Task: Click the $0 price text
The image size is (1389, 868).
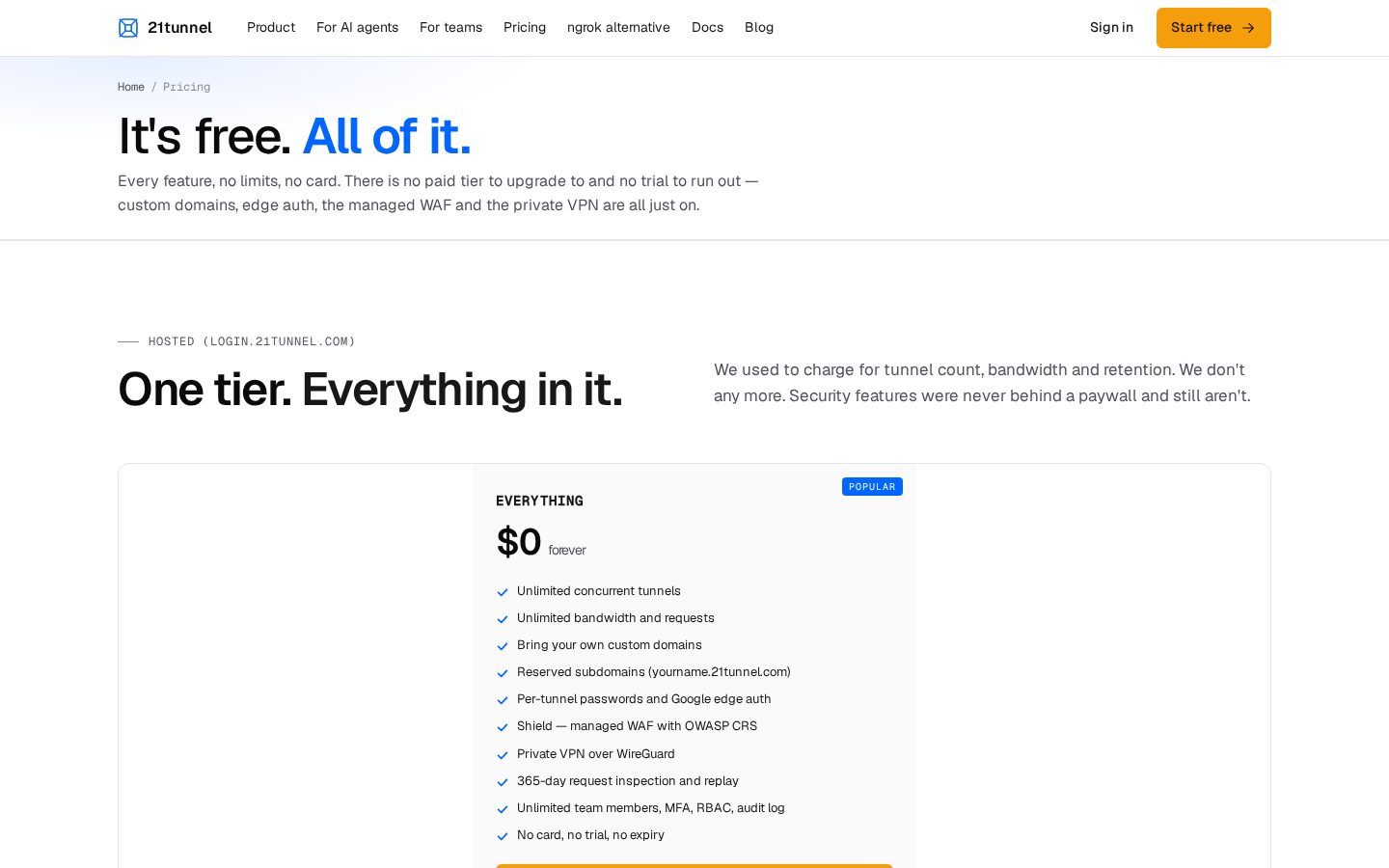Action: [519, 542]
